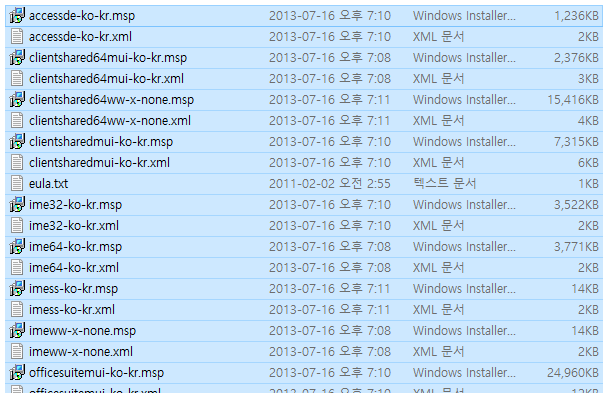The height and width of the screenshot is (401, 610).
Task: Click the document icon of clientshared64ww-x-none.xml
Action: [x=17, y=121]
